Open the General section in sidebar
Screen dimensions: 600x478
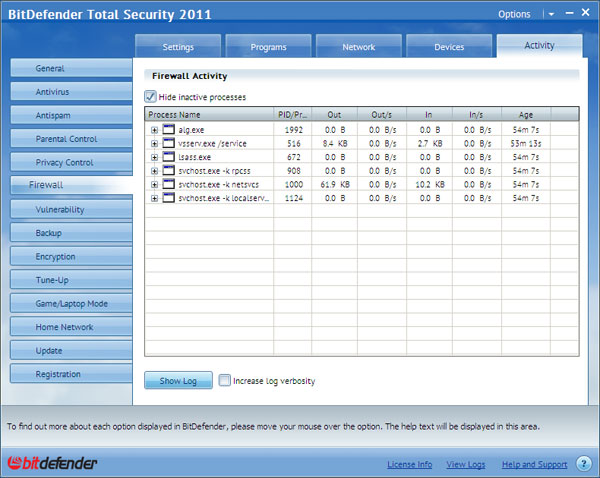click(71, 68)
